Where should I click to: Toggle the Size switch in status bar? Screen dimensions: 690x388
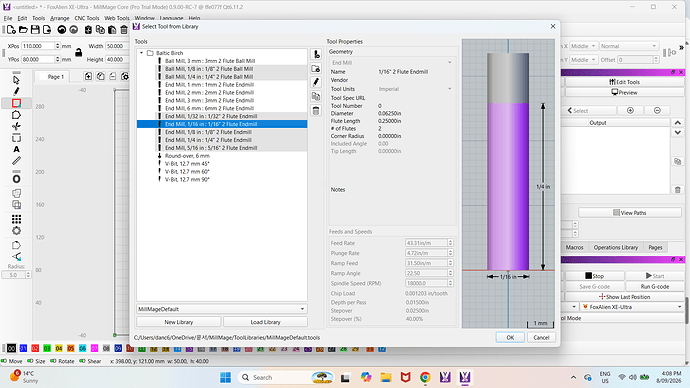pos(30,361)
